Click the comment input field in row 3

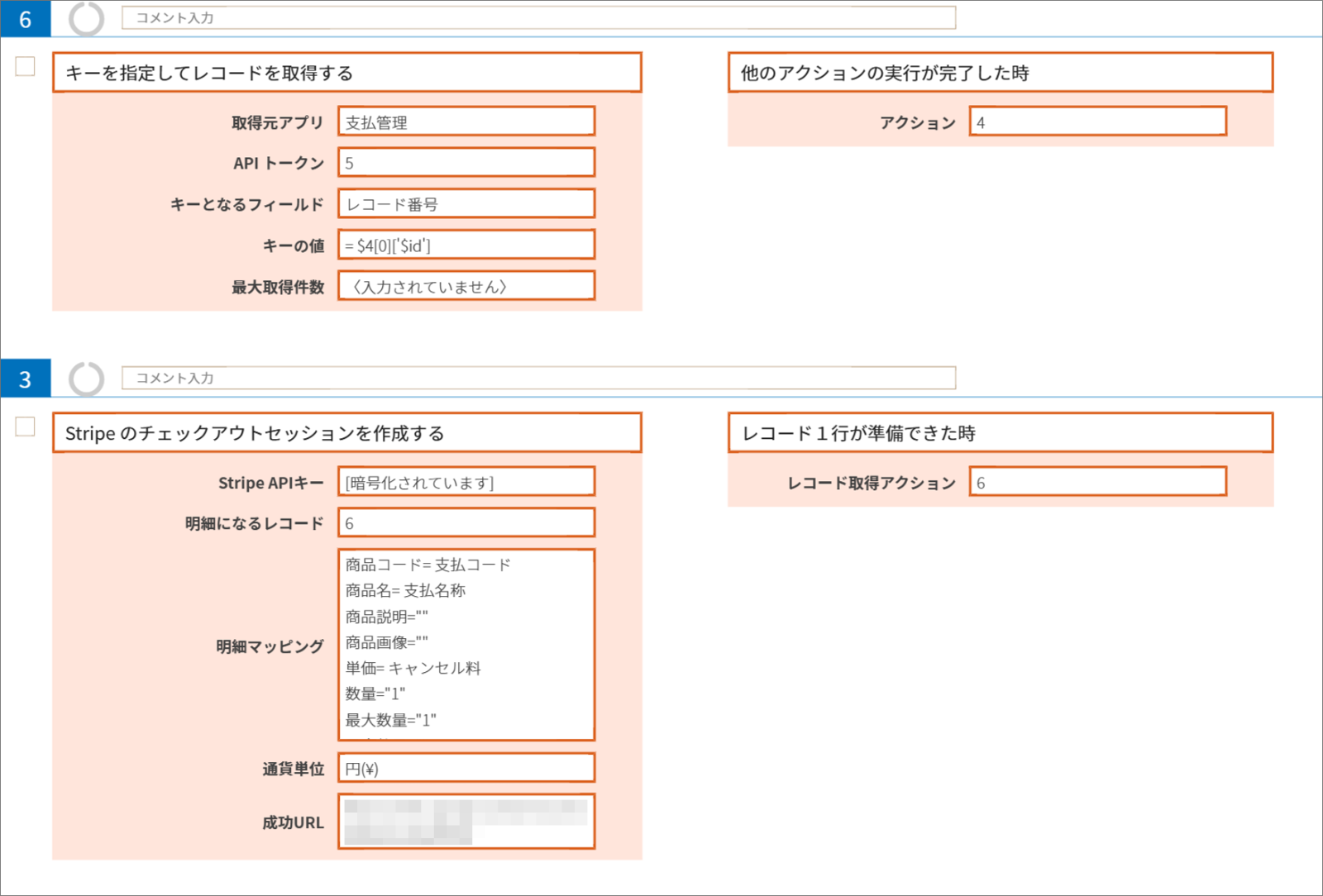pyautogui.click(x=538, y=378)
